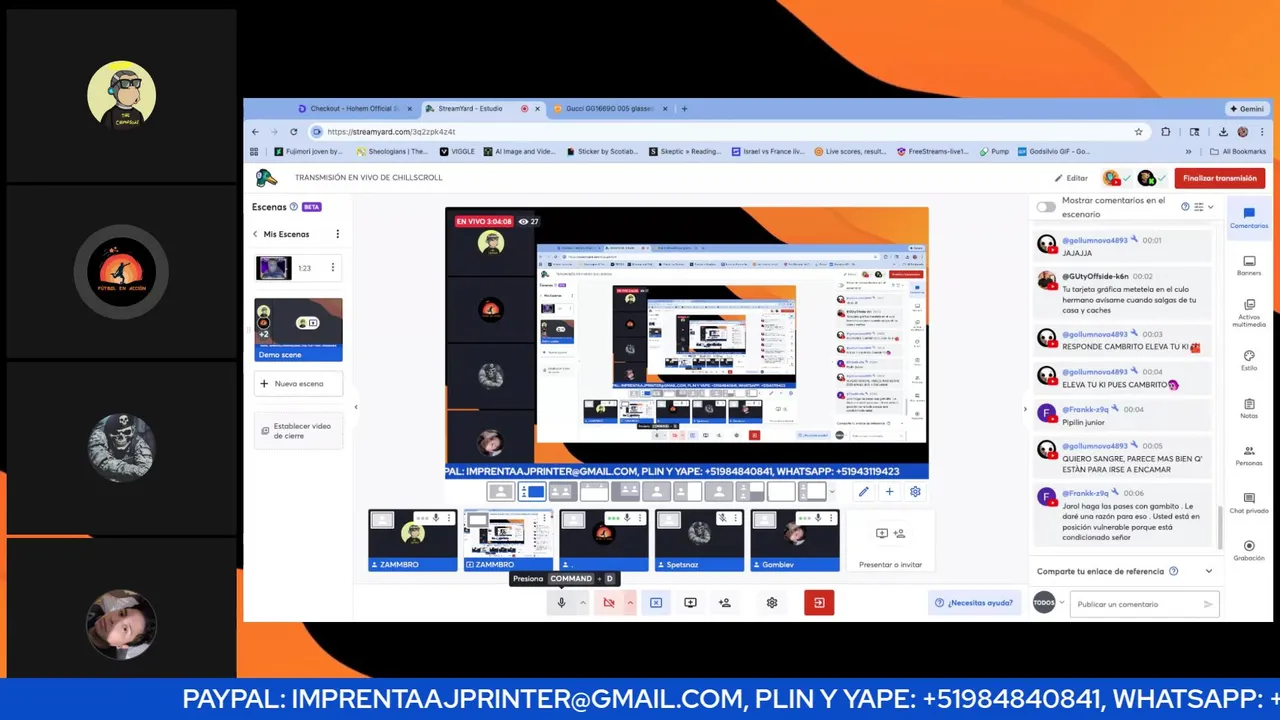Image resolution: width=1280 pixels, height=720 pixels.
Task: Click the red leave studio button
Action: (x=819, y=603)
